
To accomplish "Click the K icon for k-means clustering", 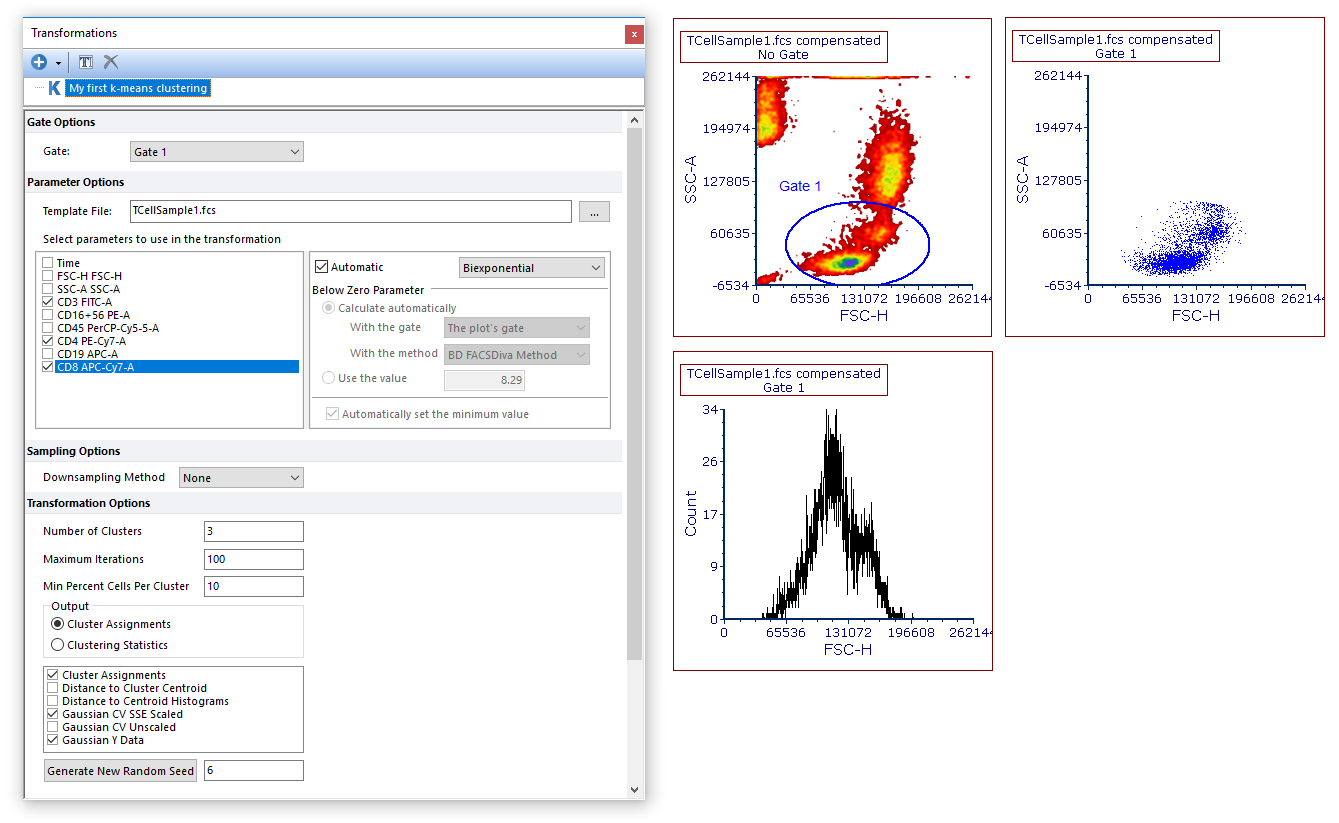I will [54, 88].
